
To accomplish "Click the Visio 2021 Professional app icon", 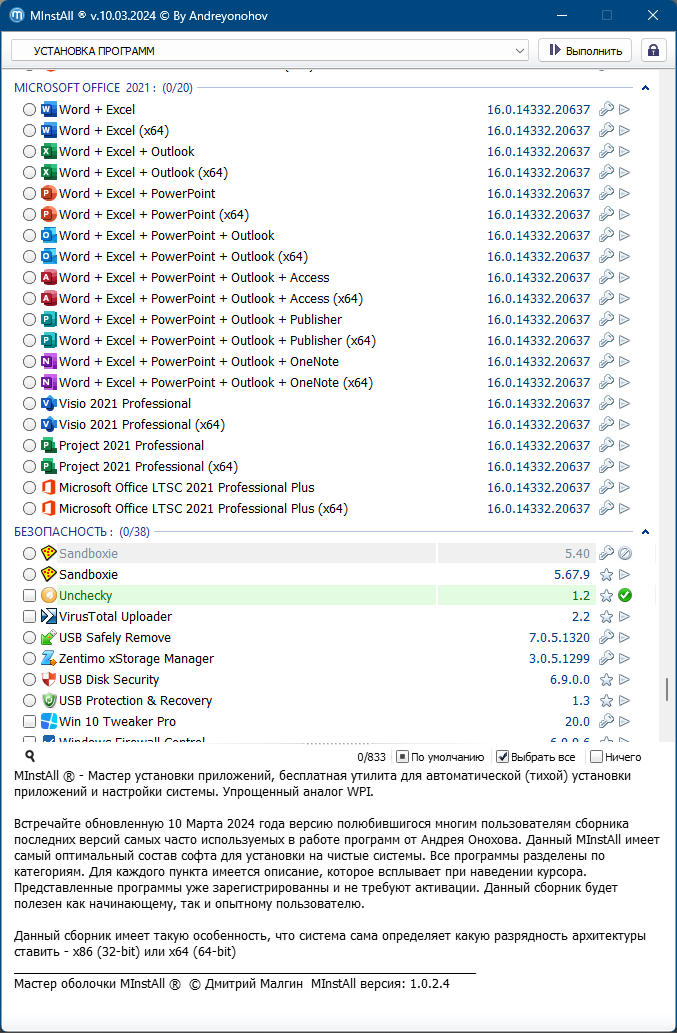I will 48,404.
